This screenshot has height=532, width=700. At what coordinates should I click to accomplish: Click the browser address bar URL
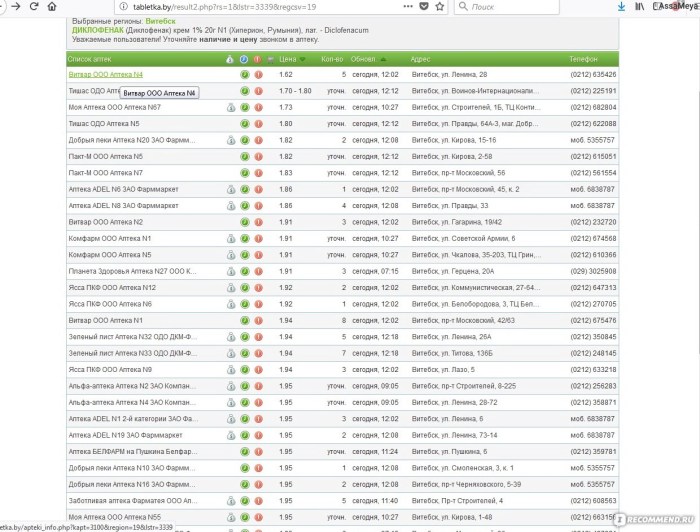coord(250,6)
